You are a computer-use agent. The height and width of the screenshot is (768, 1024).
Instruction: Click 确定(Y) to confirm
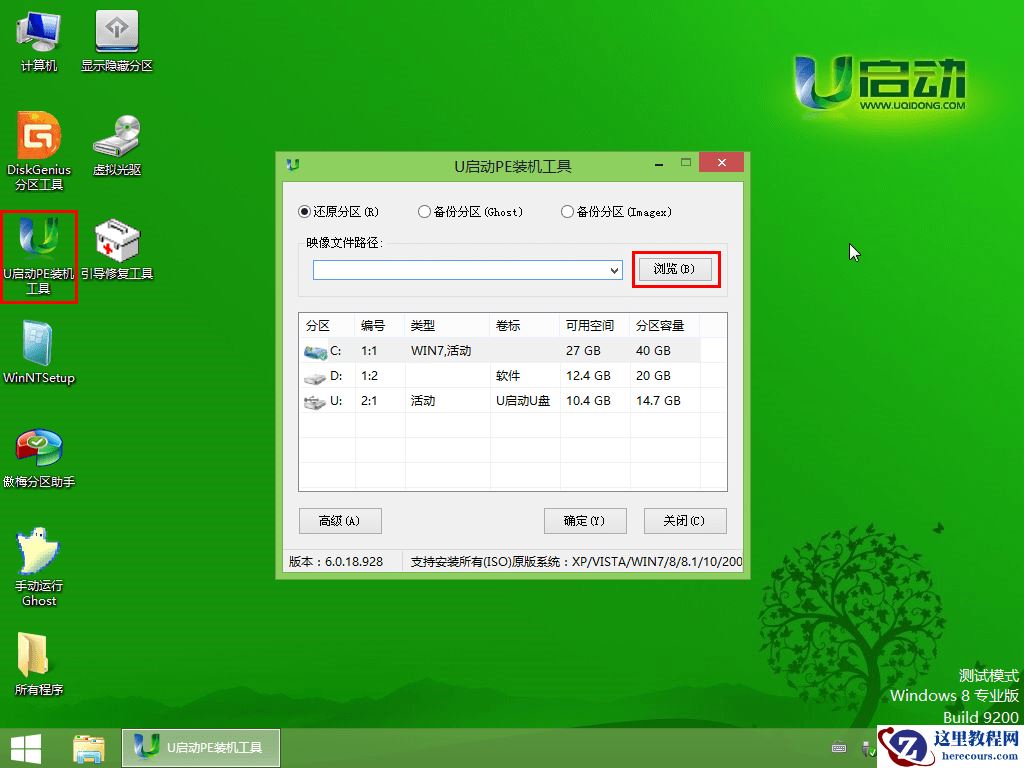coord(585,521)
